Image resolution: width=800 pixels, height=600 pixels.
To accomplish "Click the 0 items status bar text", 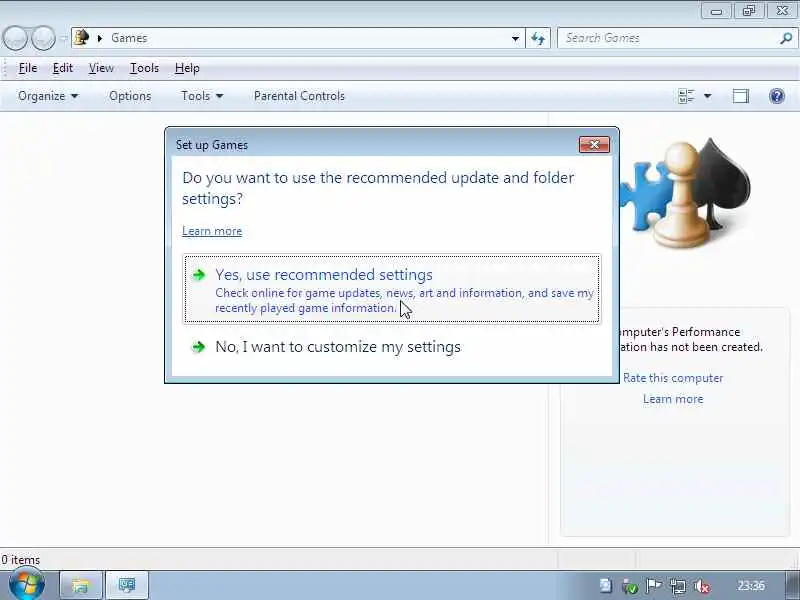I will coord(20,560).
